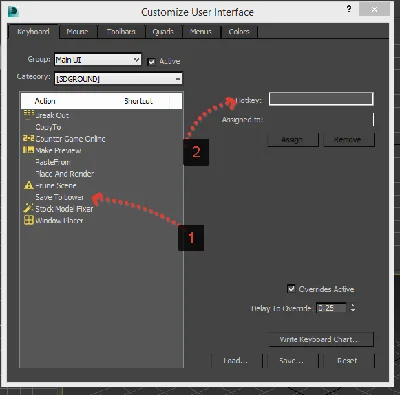Select the Save To Lower action
Image resolution: width=400 pixels, height=395 pixels.
[x=101, y=197]
